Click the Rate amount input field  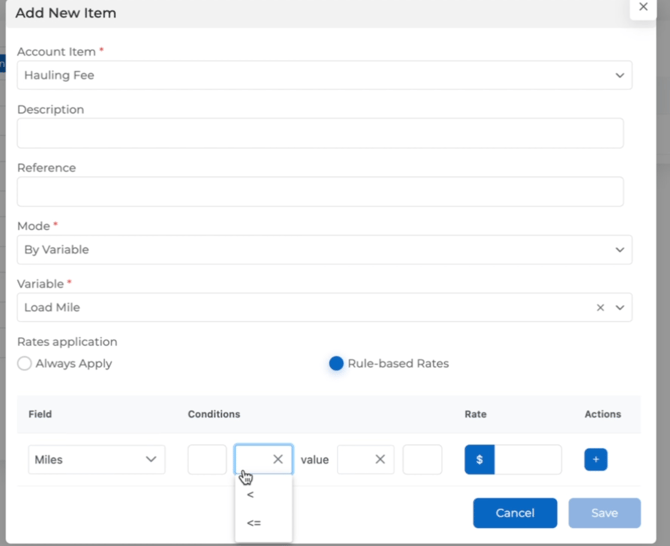point(527,460)
